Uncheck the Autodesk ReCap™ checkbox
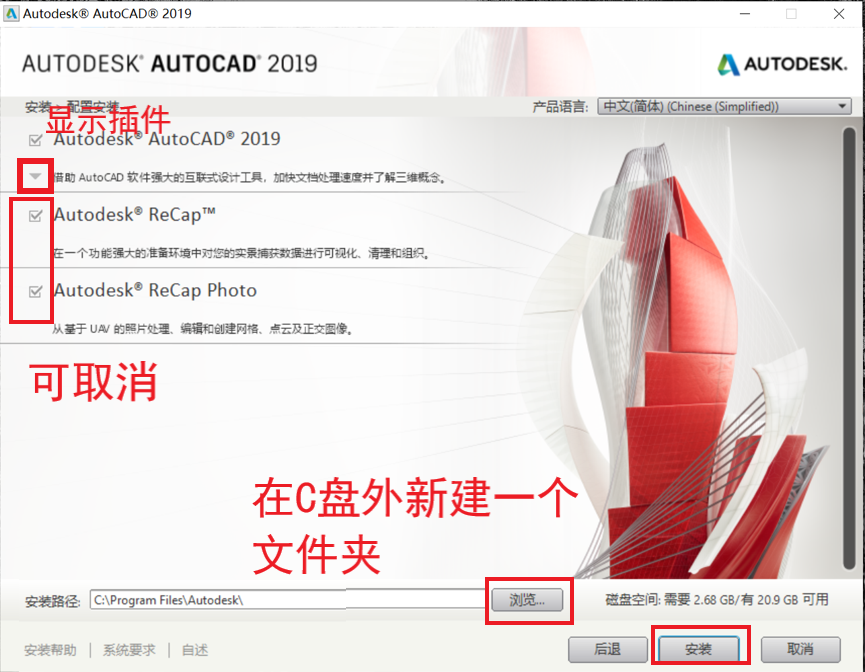865x672 pixels. pos(36,215)
